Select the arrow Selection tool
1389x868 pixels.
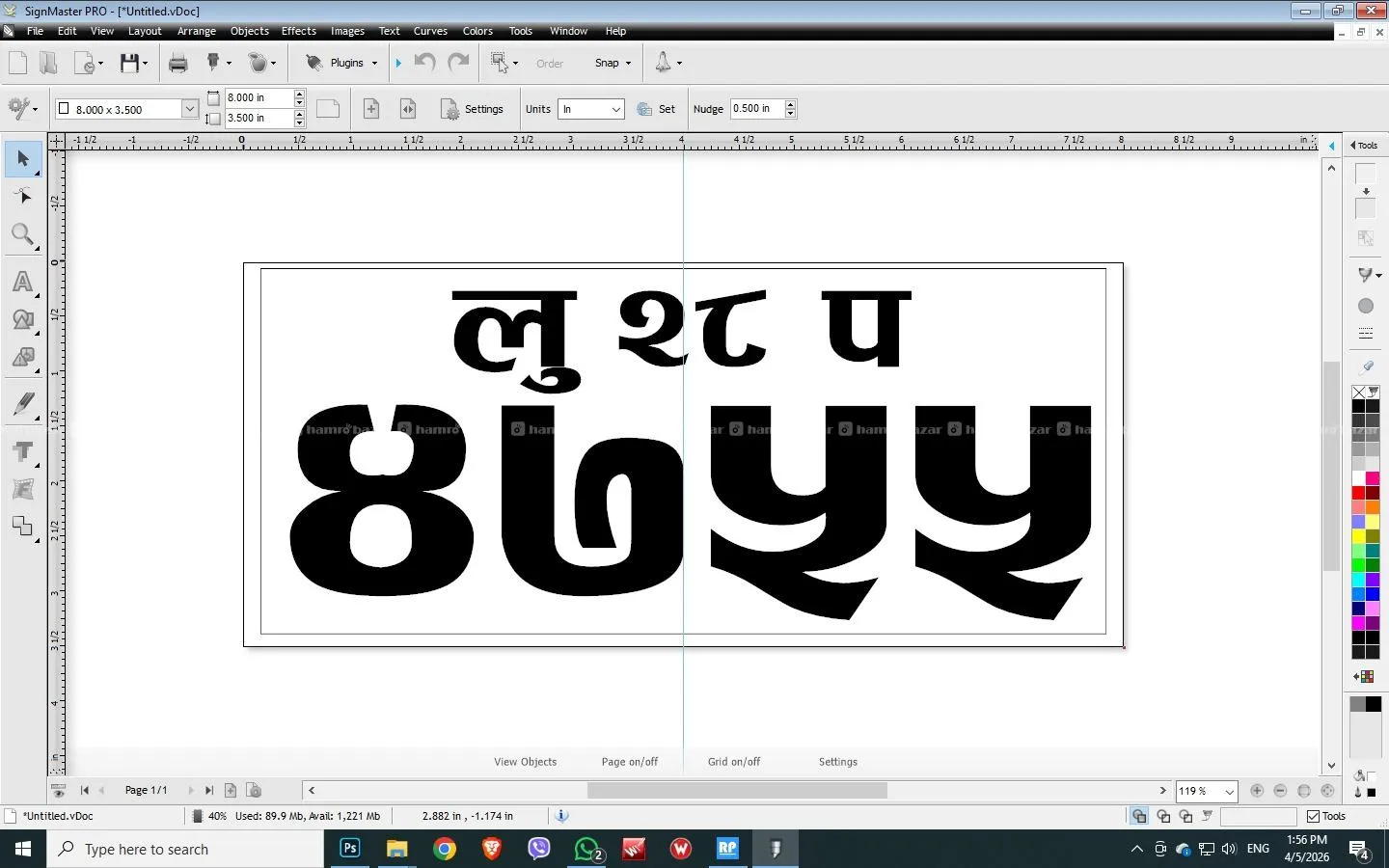click(23, 158)
